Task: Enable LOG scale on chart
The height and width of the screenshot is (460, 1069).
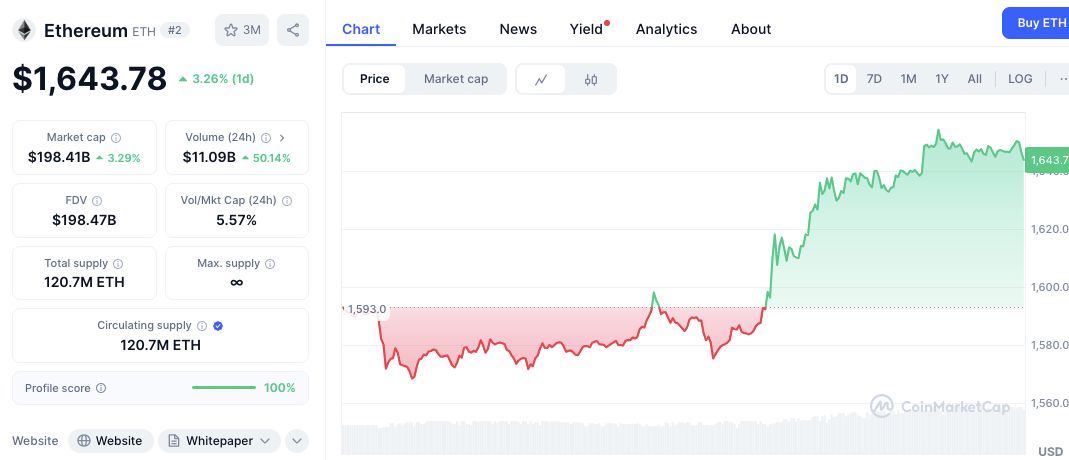Action: click(x=1020, y=79)
